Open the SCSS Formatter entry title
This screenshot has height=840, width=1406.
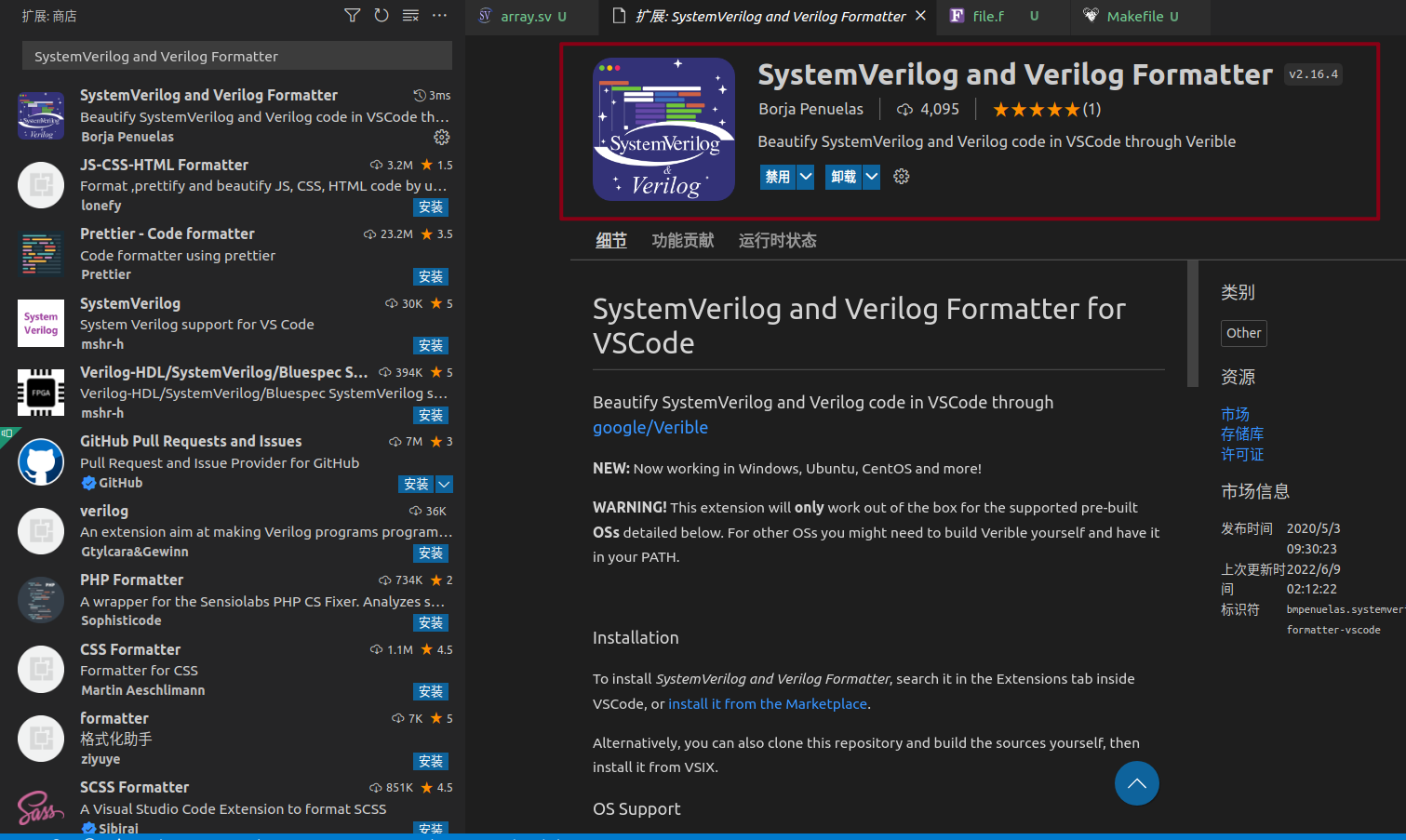(x=134, y=787)
